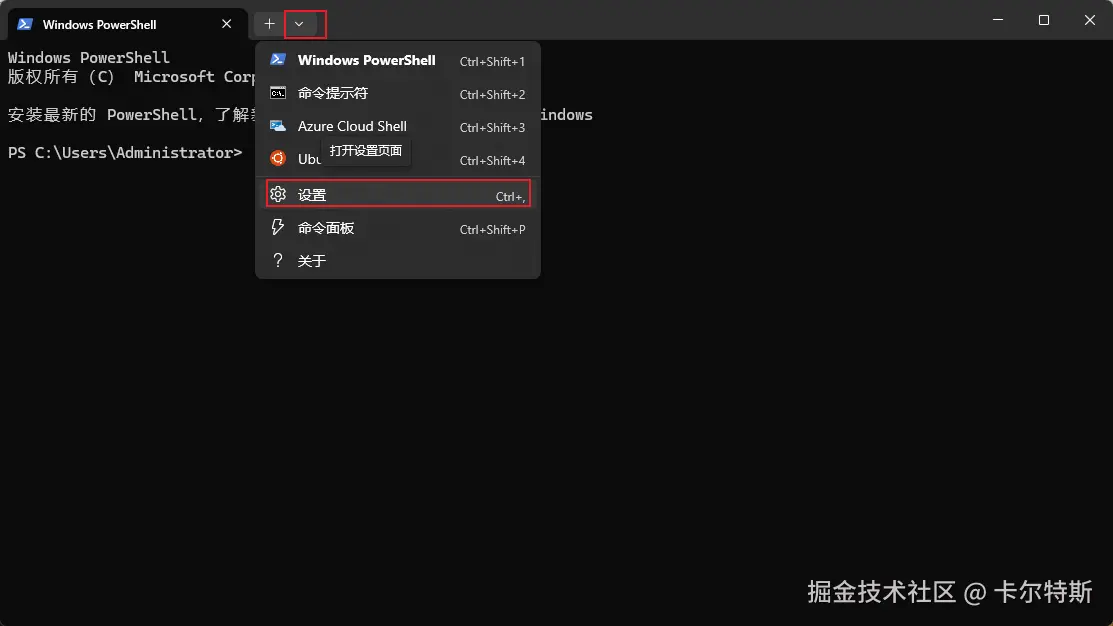Click the Ctrl+Shift+1 shortcut text
The width and height of the screenshot is (1113, 626).
[492, 62]
